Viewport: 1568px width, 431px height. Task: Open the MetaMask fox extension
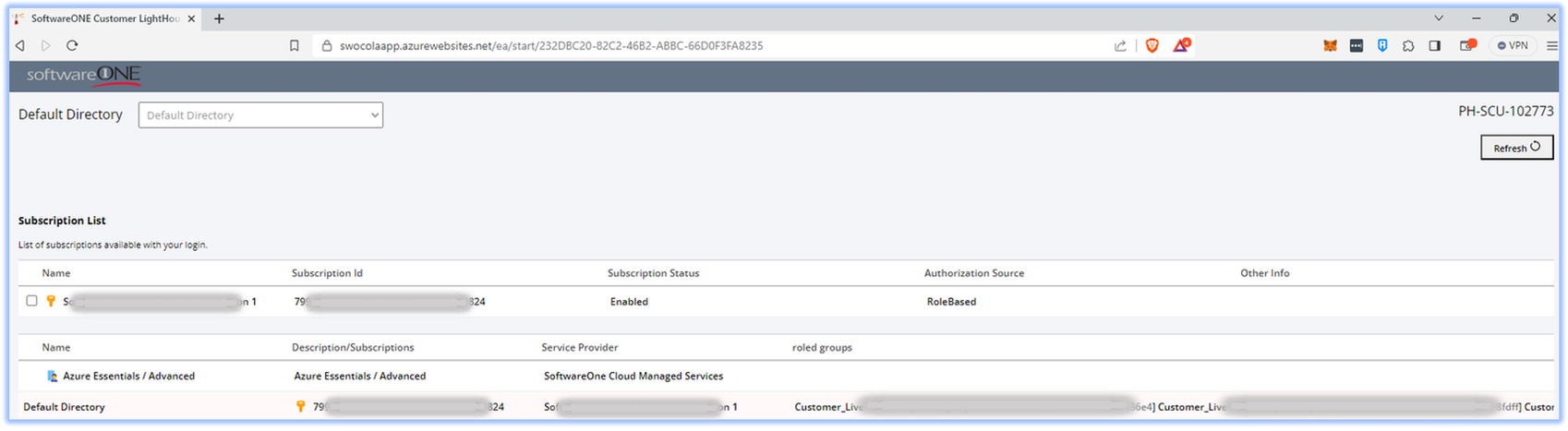(x=1330, y=45)
